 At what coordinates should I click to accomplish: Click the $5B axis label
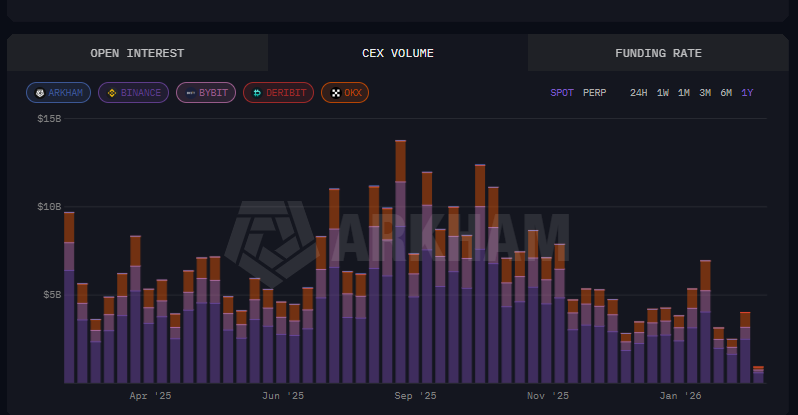pos(52,295)
